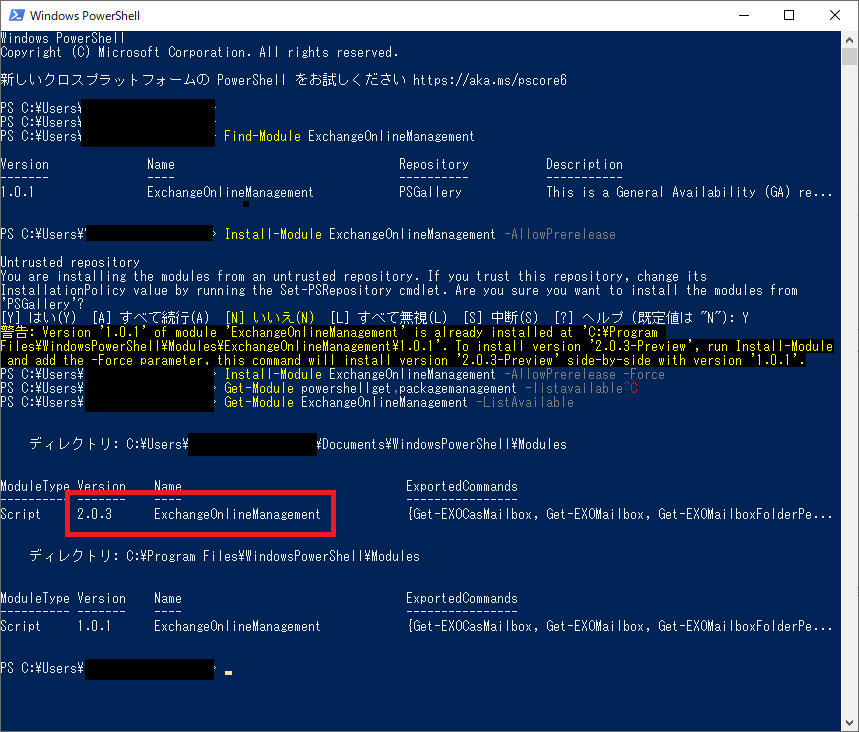This screenshot has height=732, width=859.
Task: Click the Find-Module command text
Action: click(262, 136)
